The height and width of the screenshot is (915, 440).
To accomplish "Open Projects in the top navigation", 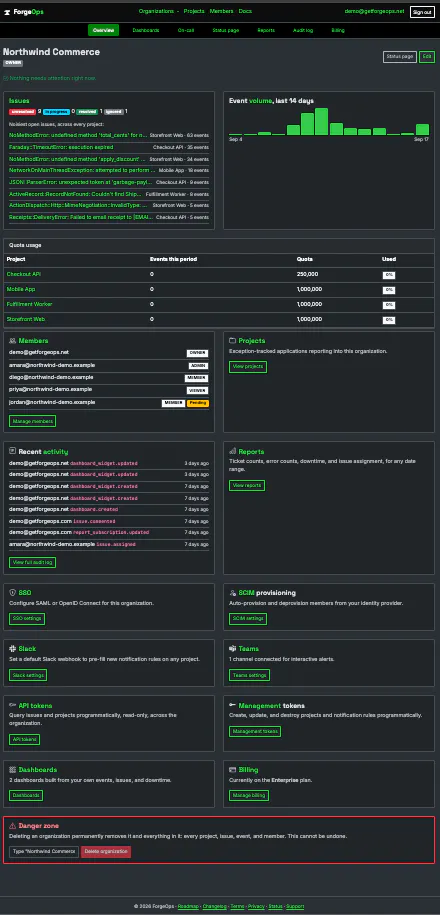I will [x=194, y=12].
